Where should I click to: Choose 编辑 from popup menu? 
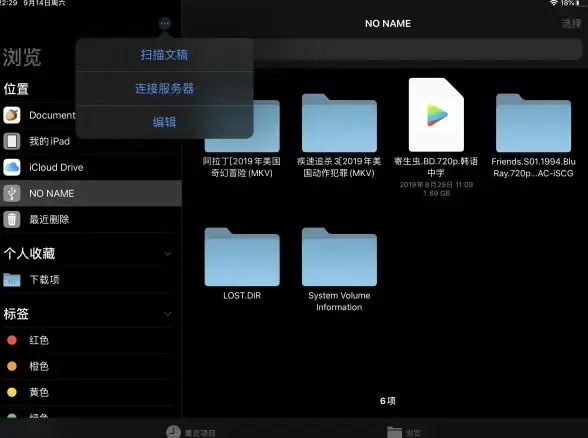click(x=164, y=122)
